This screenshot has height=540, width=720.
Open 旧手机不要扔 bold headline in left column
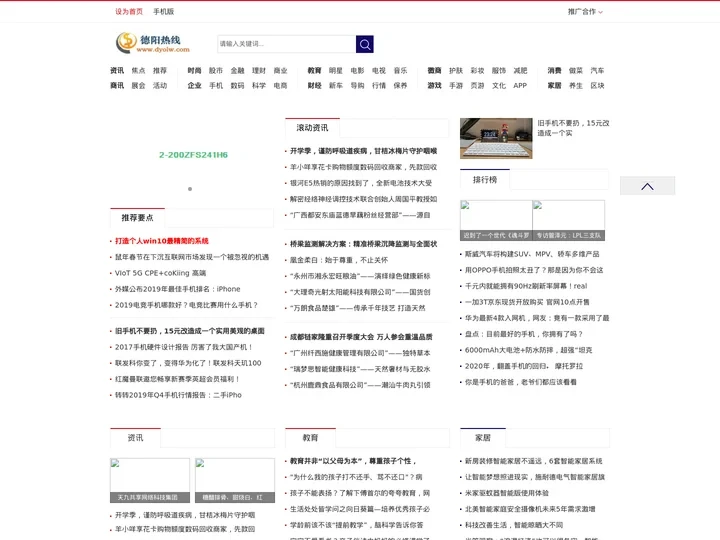[x=190, y=331]
